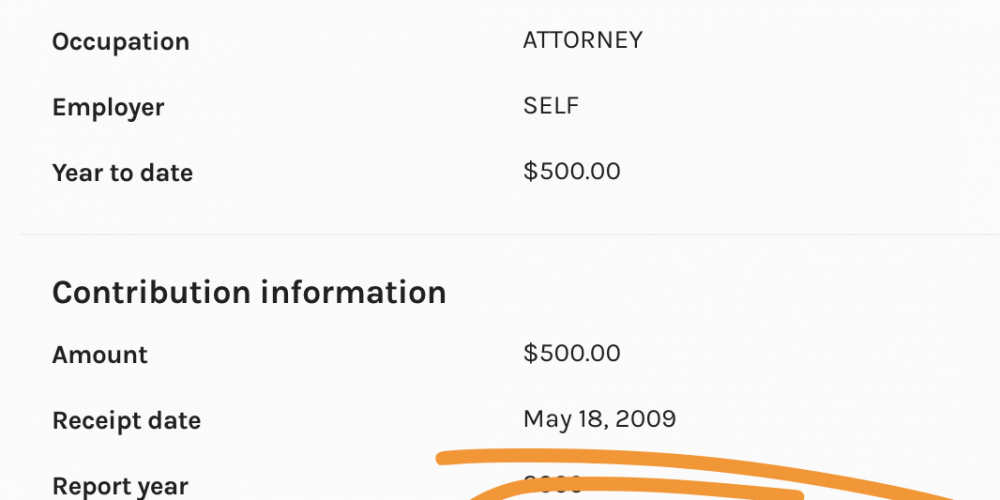Select the ATTORNEY occupation value
The width and height of the screenshot is (1000, 500).
tap(583, 40)
